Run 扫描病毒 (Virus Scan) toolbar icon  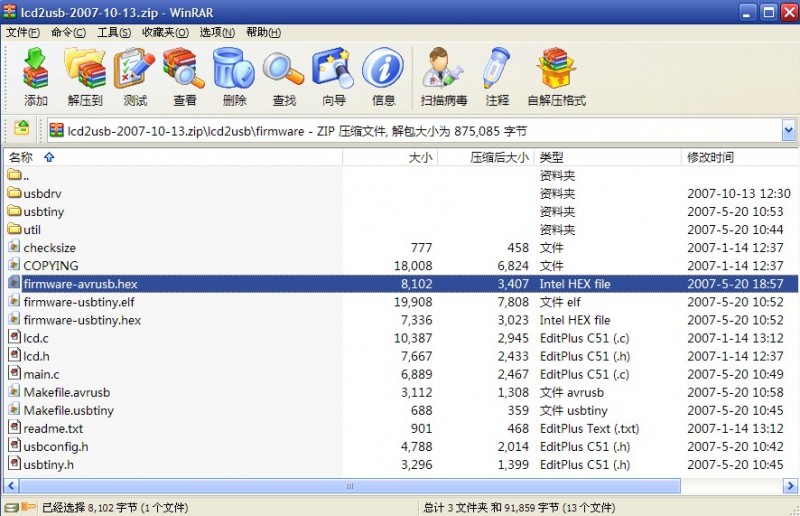pyautogui.click(x=442, y=77)
